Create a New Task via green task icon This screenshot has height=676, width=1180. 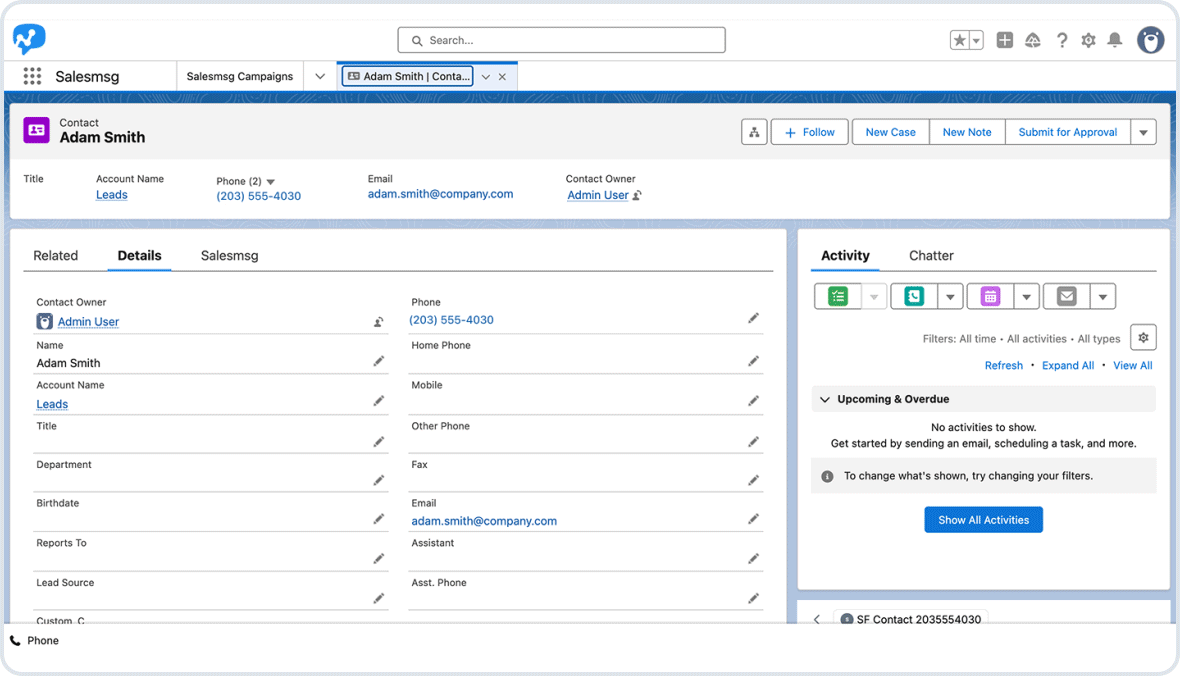click(836, 296)
